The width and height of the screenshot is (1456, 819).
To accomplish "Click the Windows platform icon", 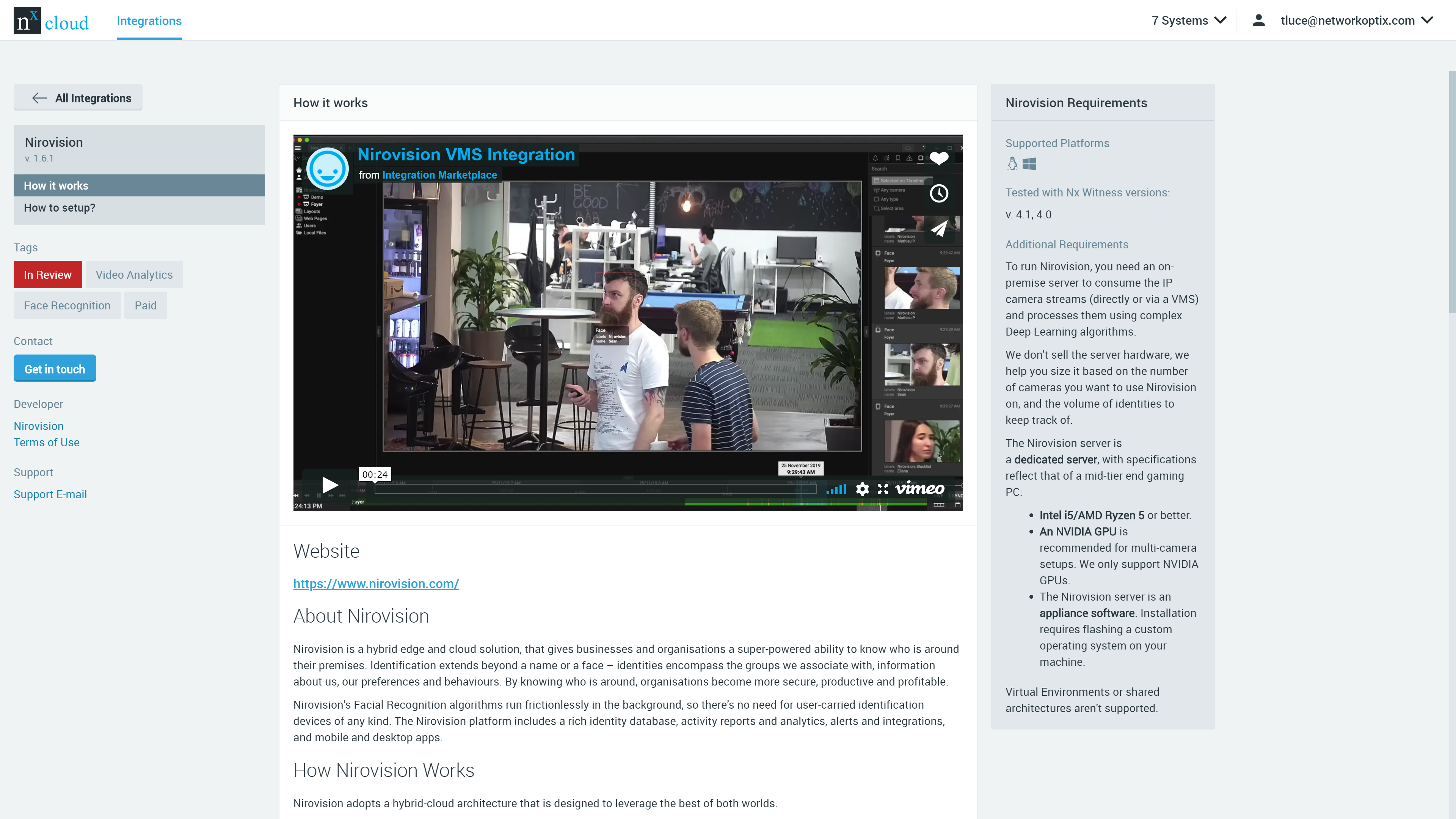I will click(1029, 164).
